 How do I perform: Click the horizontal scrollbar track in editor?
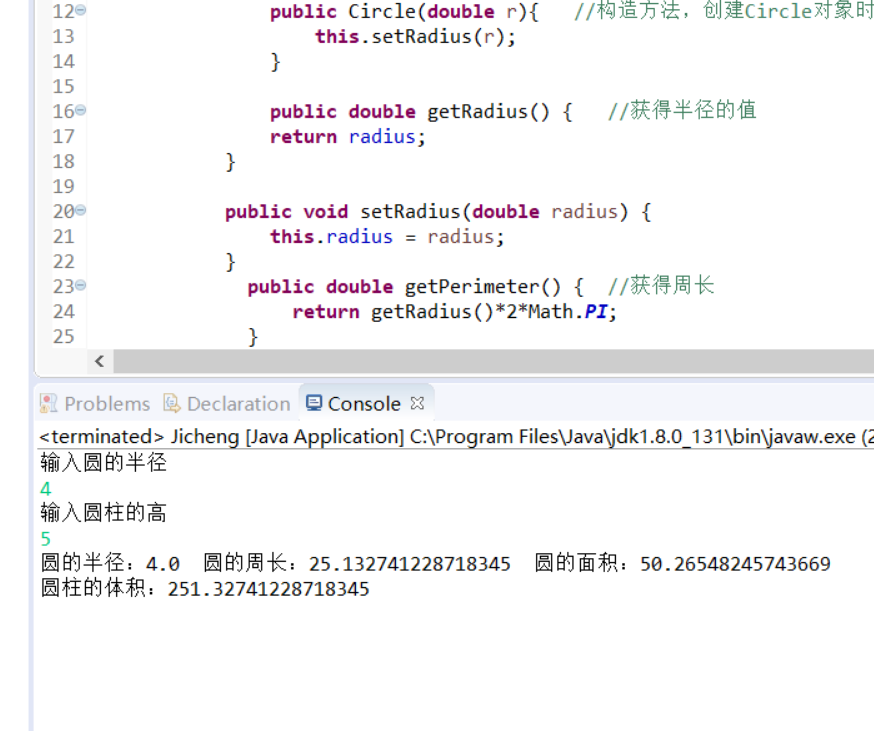[x=494, y=361]
